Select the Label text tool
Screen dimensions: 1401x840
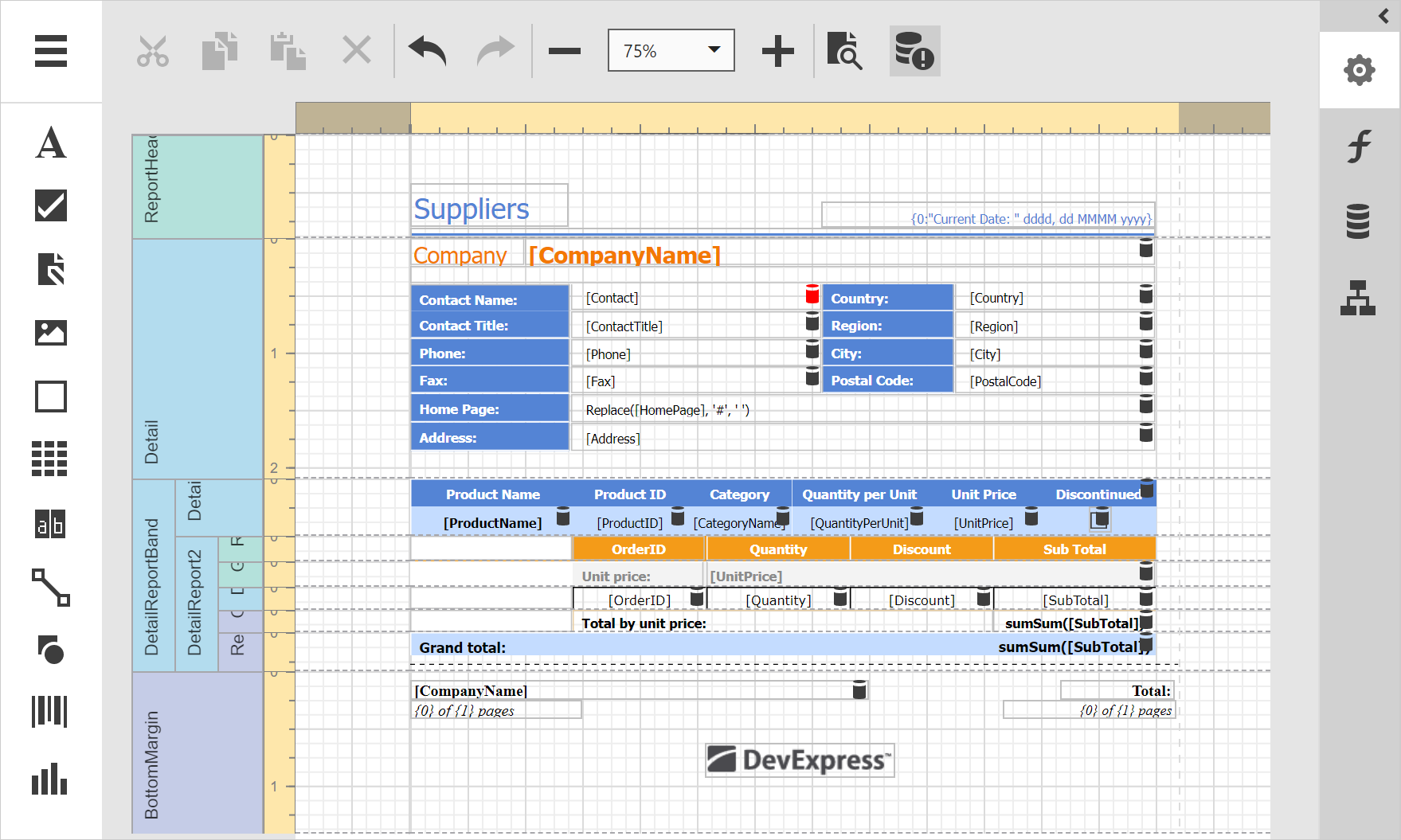51,143
